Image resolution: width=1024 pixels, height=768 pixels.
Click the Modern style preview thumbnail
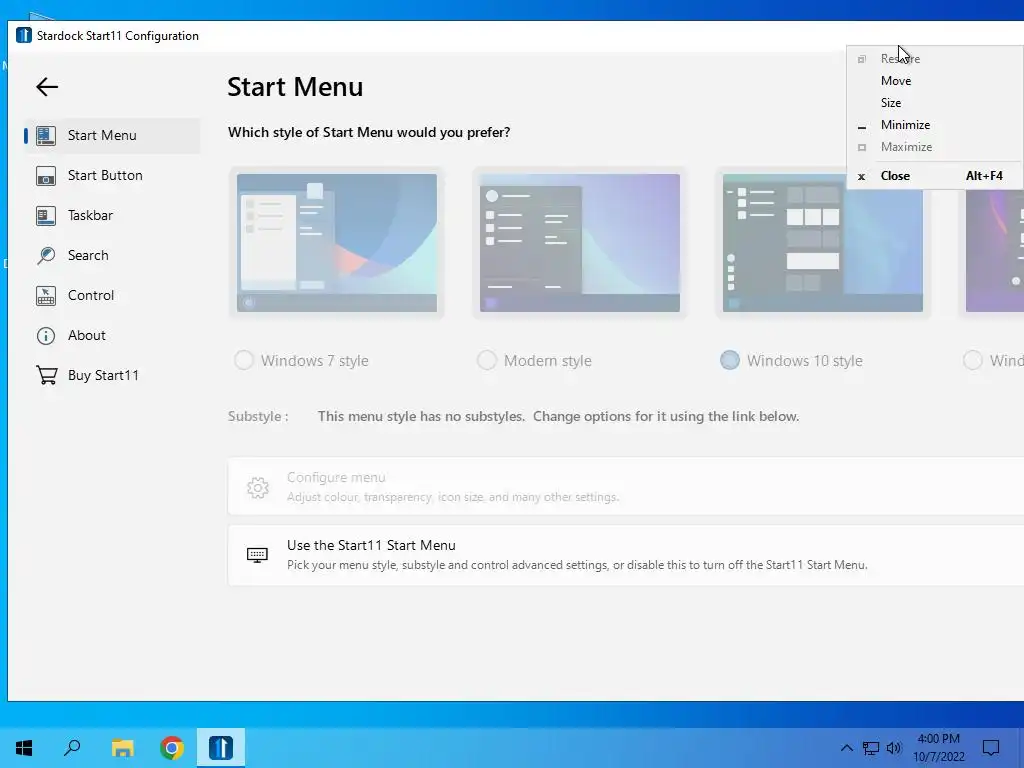coord(580,243)
